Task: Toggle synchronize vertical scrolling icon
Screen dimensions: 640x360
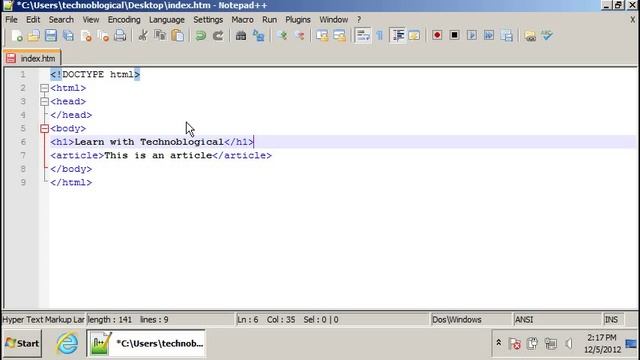Action: tap(322, 36)
